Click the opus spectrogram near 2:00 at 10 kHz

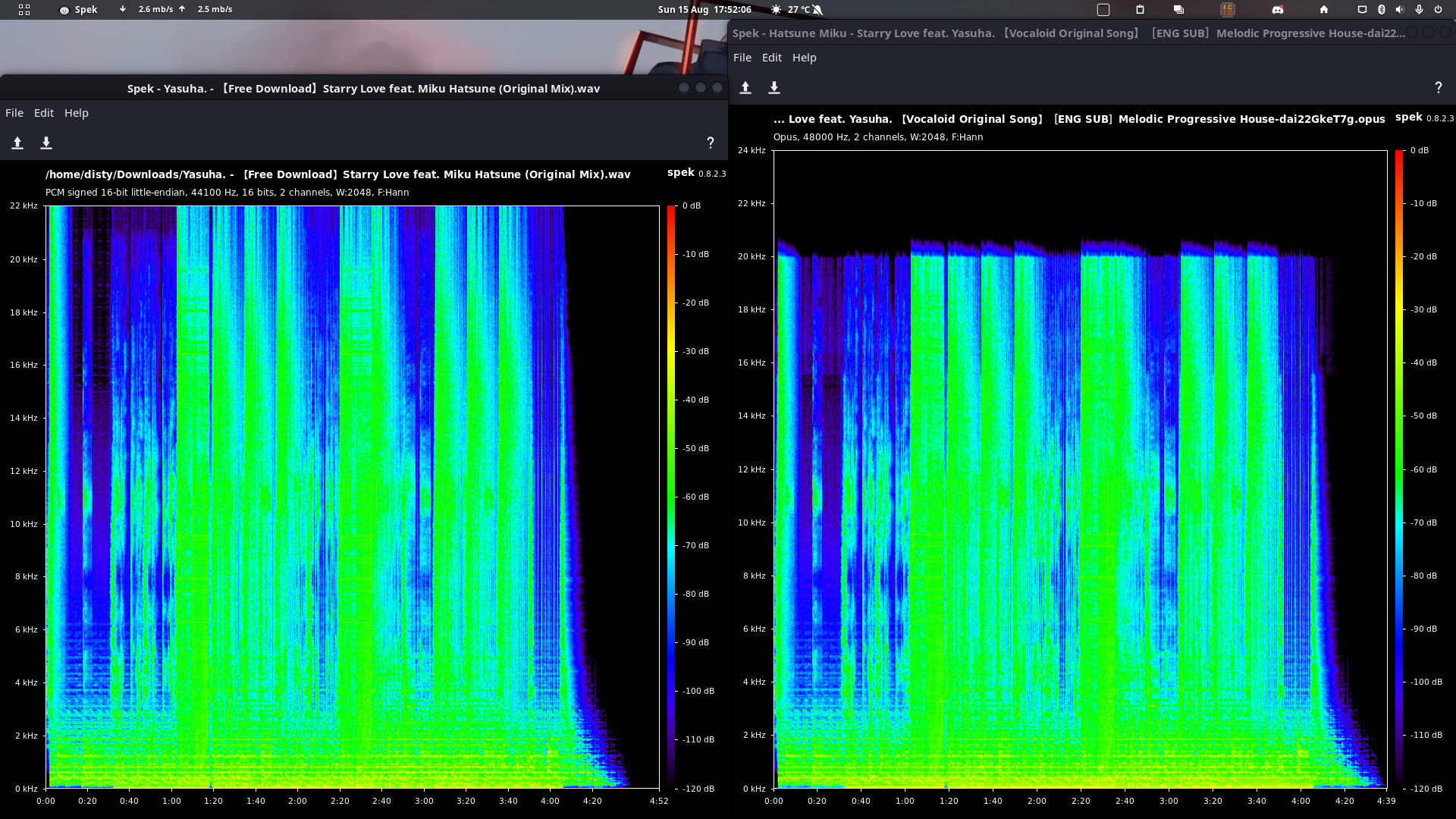point(1037,522)
